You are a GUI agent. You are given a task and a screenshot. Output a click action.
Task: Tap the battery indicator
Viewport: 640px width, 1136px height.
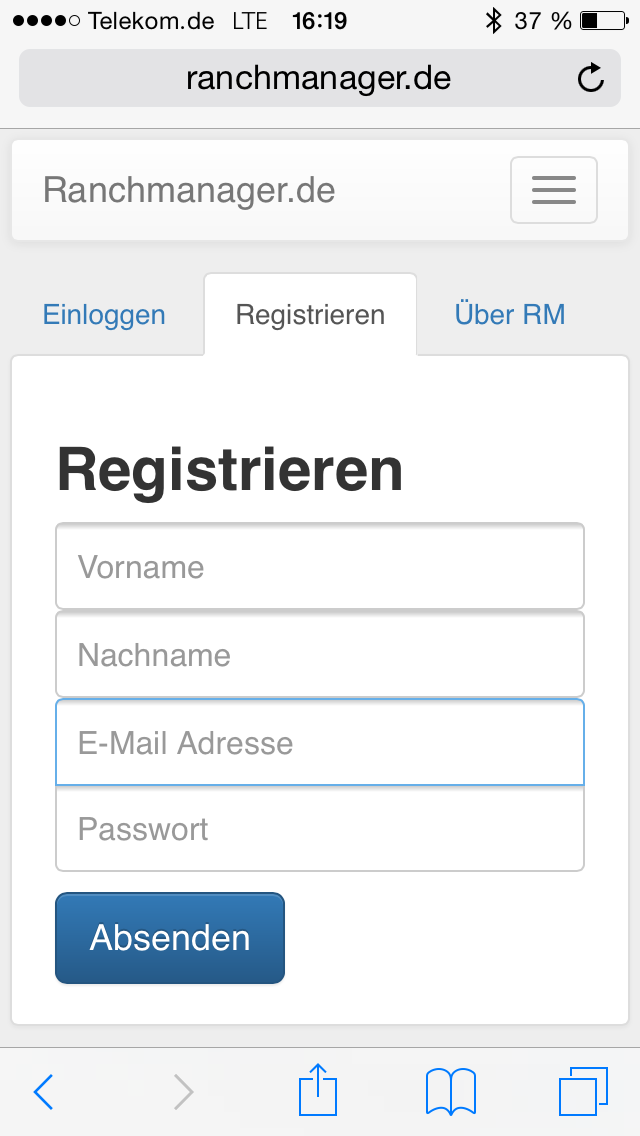[x=601, y=21]
